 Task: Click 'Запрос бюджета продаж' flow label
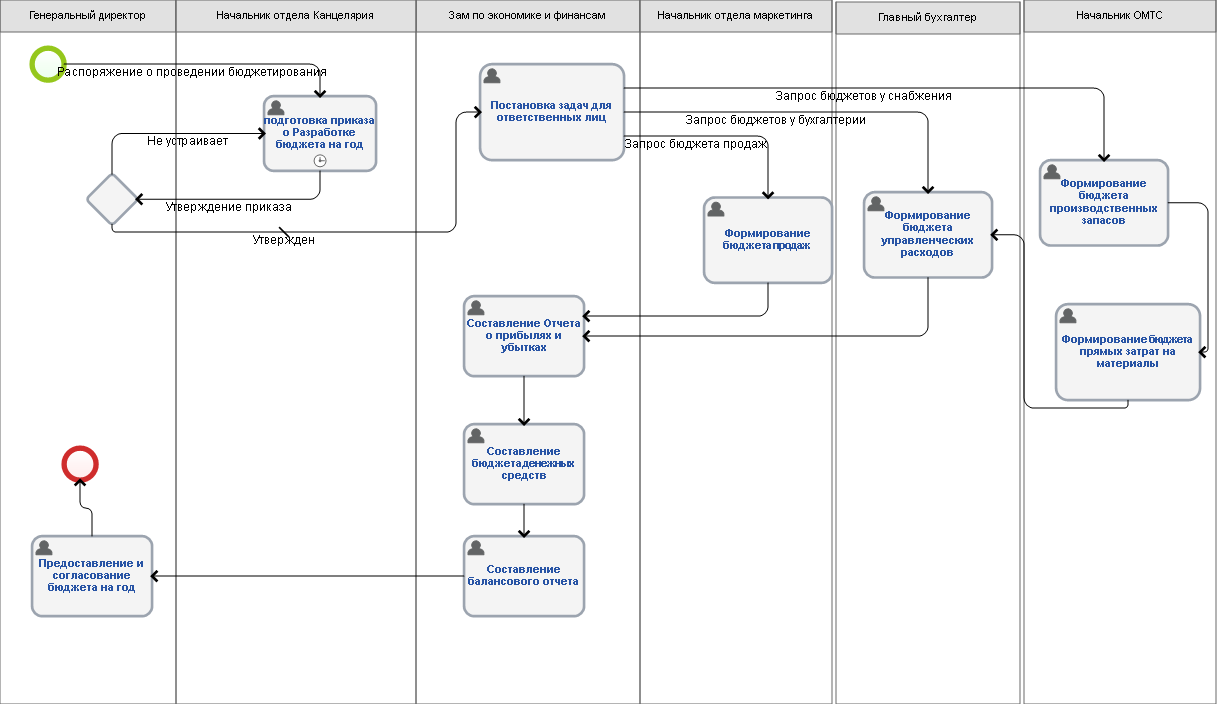[x=696, y=144]
